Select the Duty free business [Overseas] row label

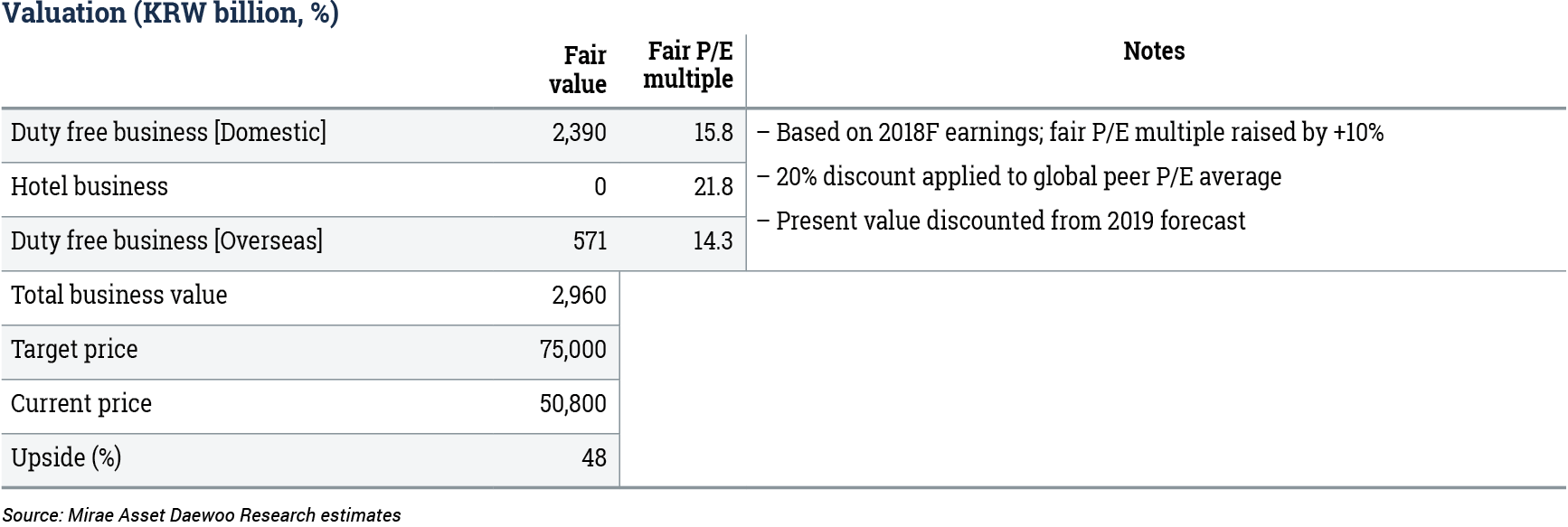pos(166,240)
